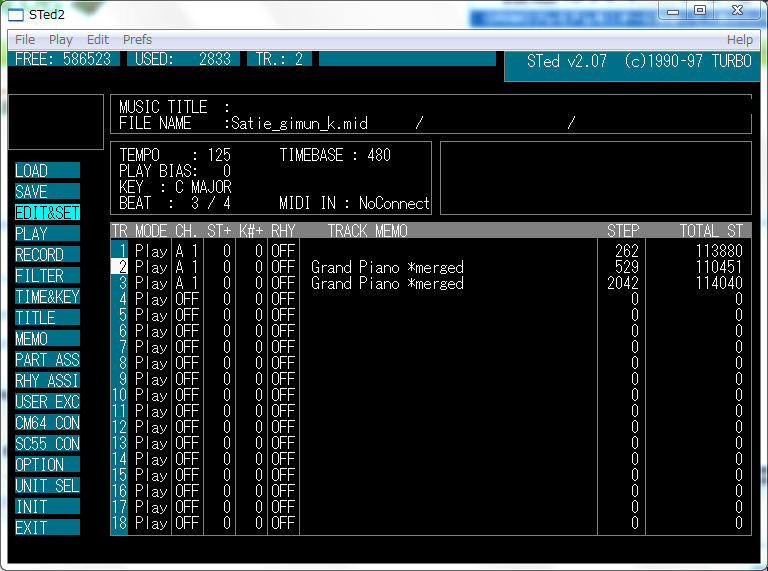
Task: Open the Prefs menu
Action: (137, 40)
